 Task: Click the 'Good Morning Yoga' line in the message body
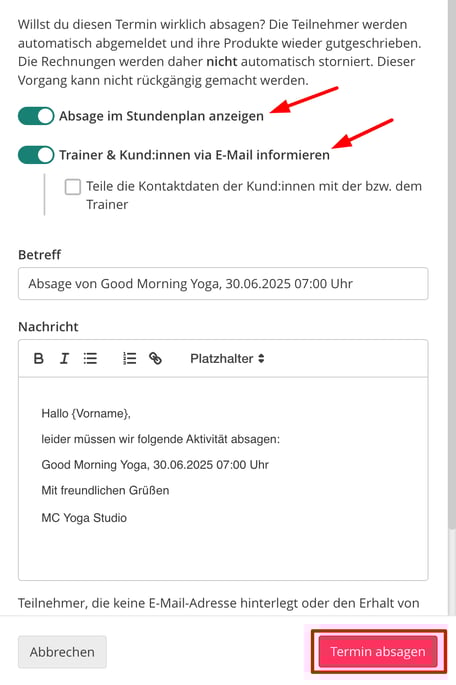[155, 464]
